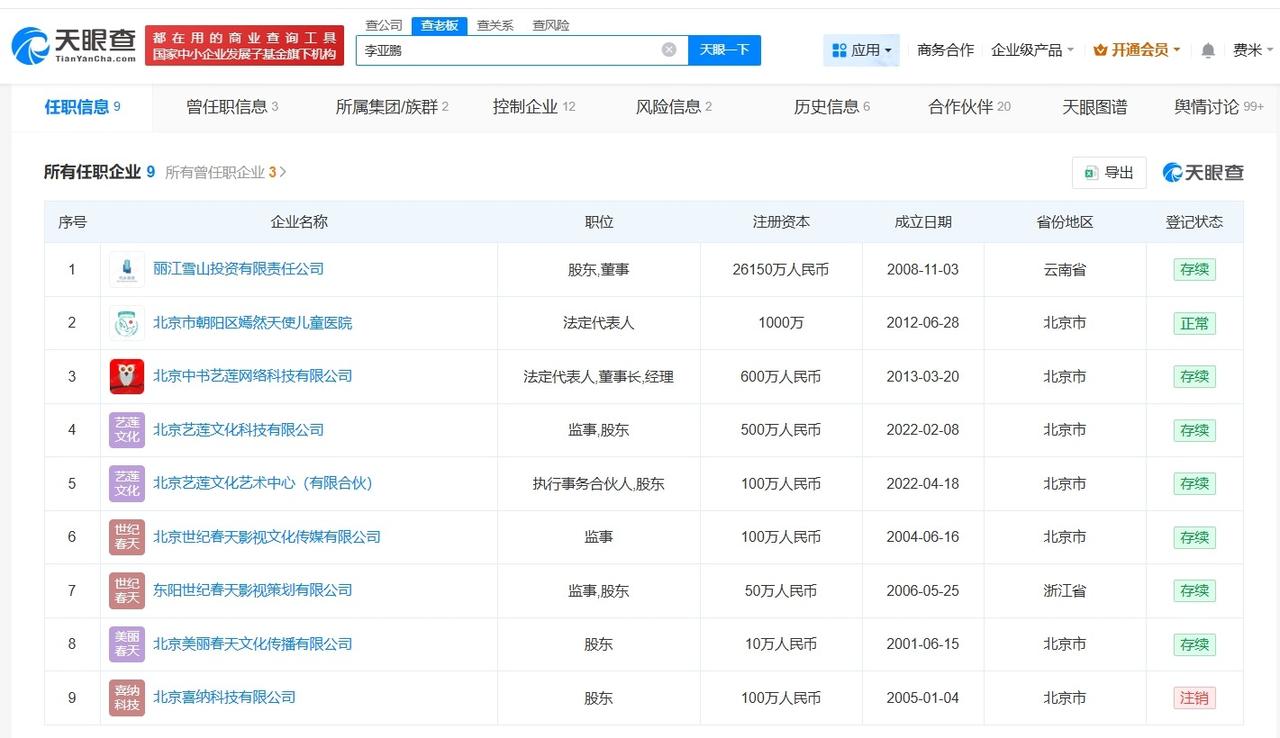Image resolution: width=1280 pixels, height=738 pixels.
Task: Click the 世纪春天 company logo
Action: pos(126,537)
